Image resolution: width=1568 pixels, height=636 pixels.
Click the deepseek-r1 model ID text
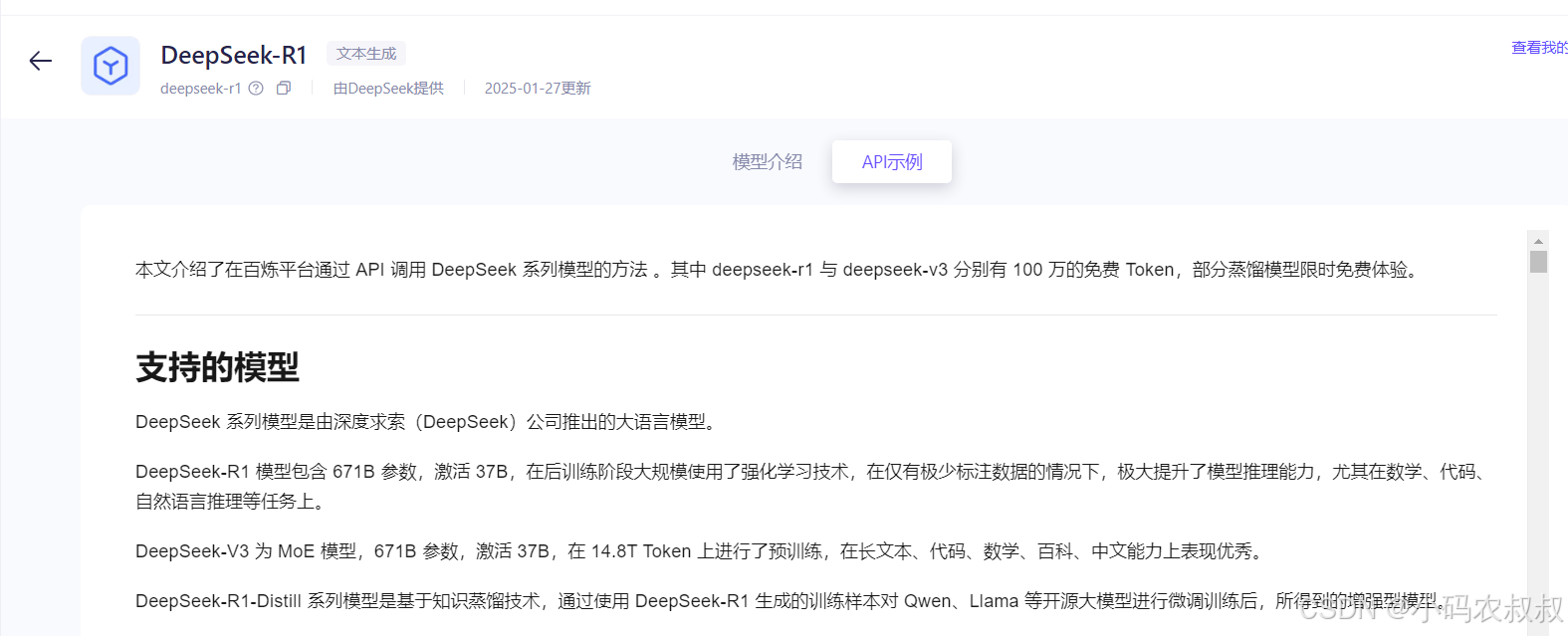tap(201, 88)
